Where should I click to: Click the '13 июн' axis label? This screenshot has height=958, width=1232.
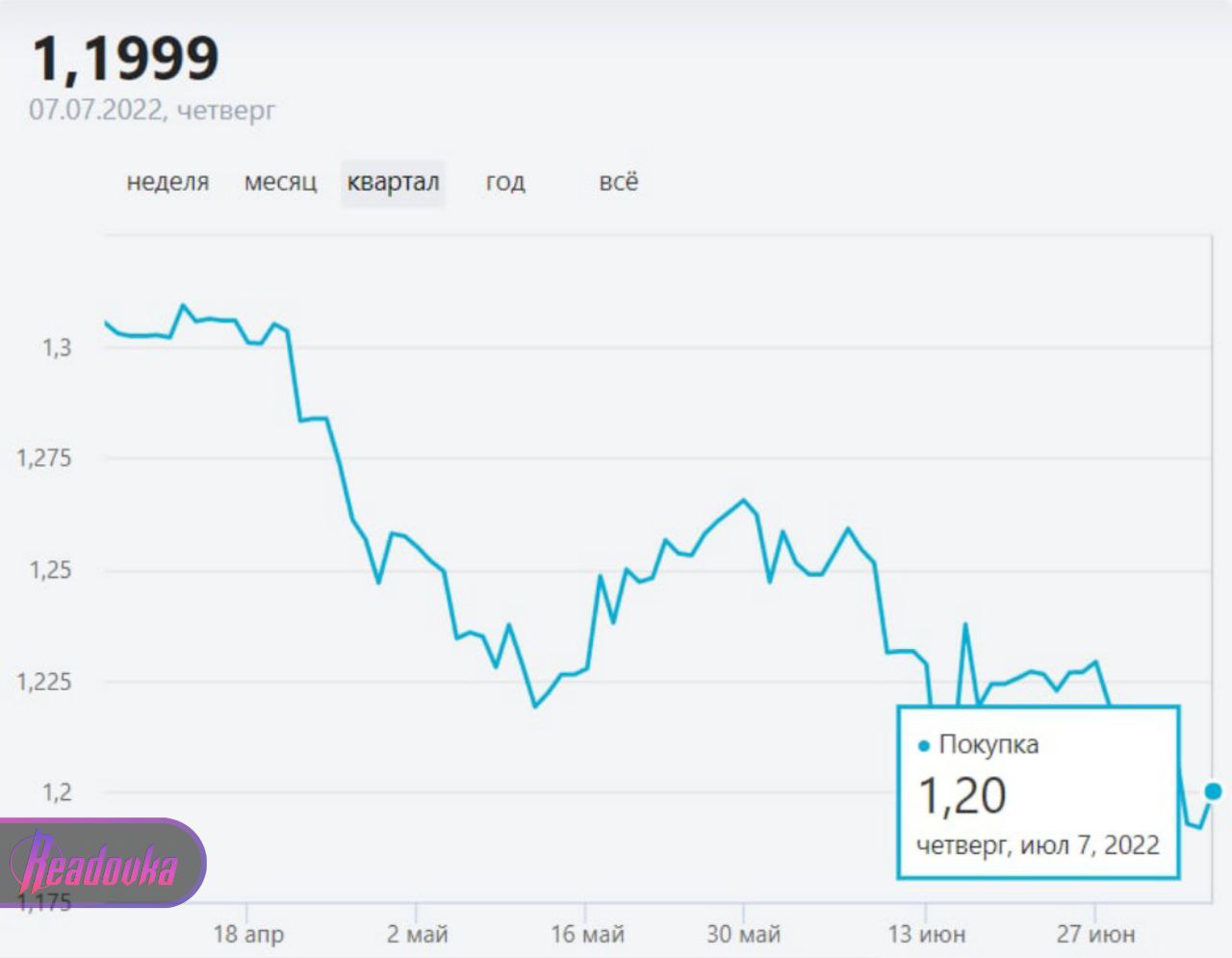click(x=926, y=934)
